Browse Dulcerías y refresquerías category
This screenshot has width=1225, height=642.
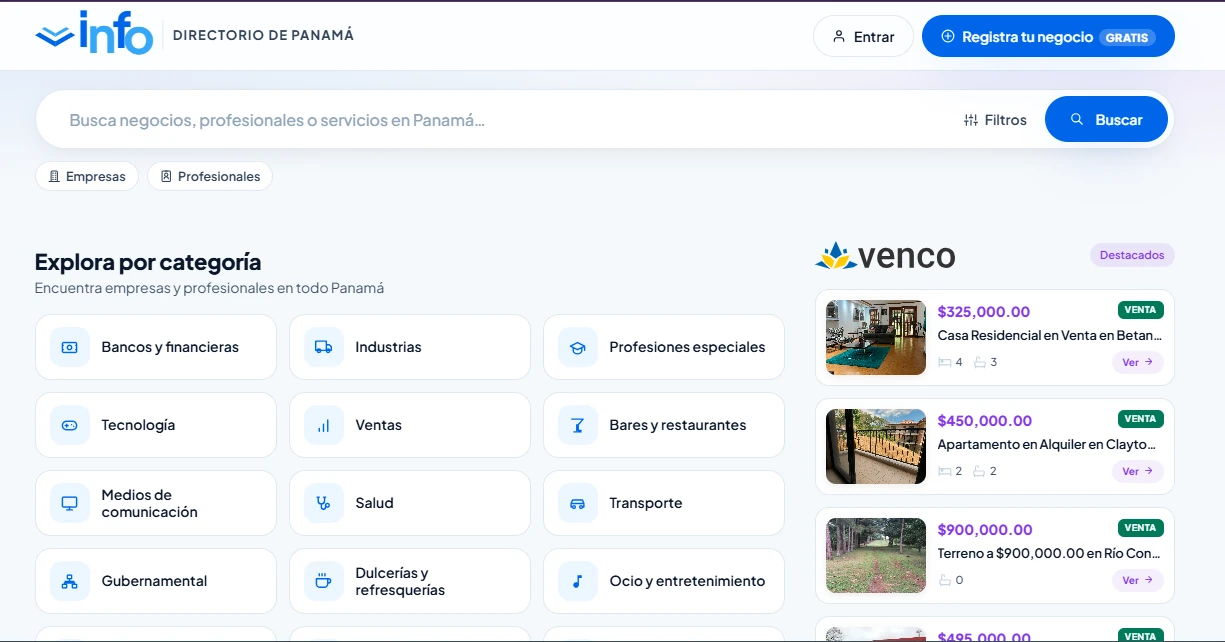(410, 581)
